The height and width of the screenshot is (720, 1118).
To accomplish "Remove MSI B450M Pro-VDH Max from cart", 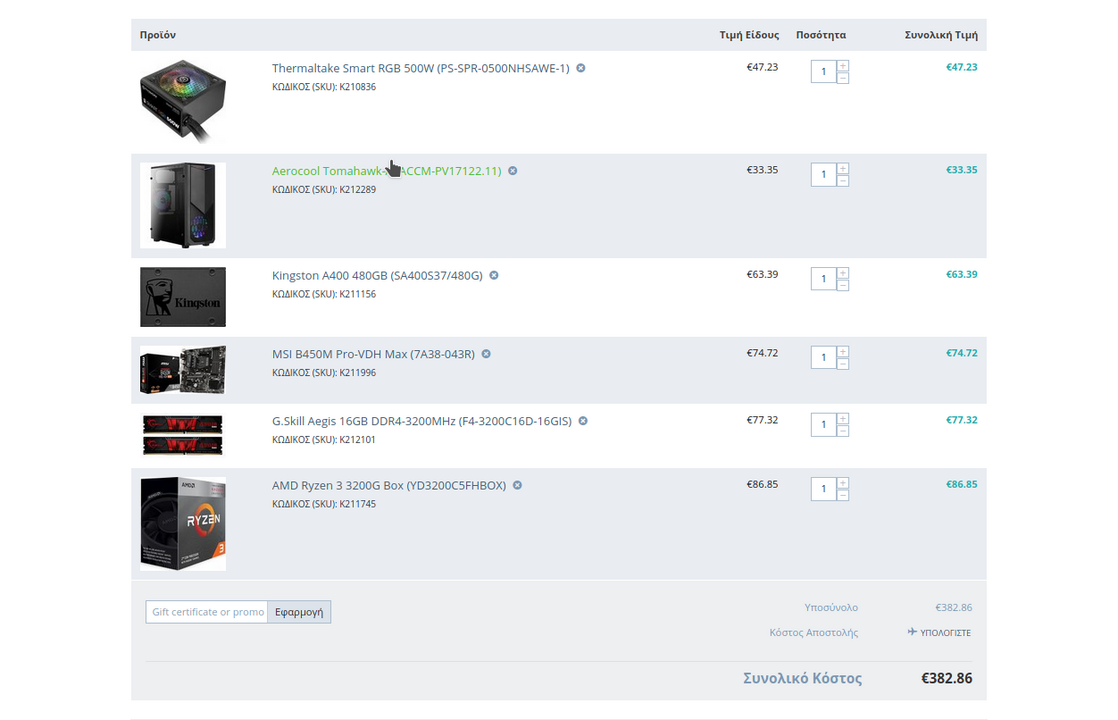I will click(x=486, y=354).
